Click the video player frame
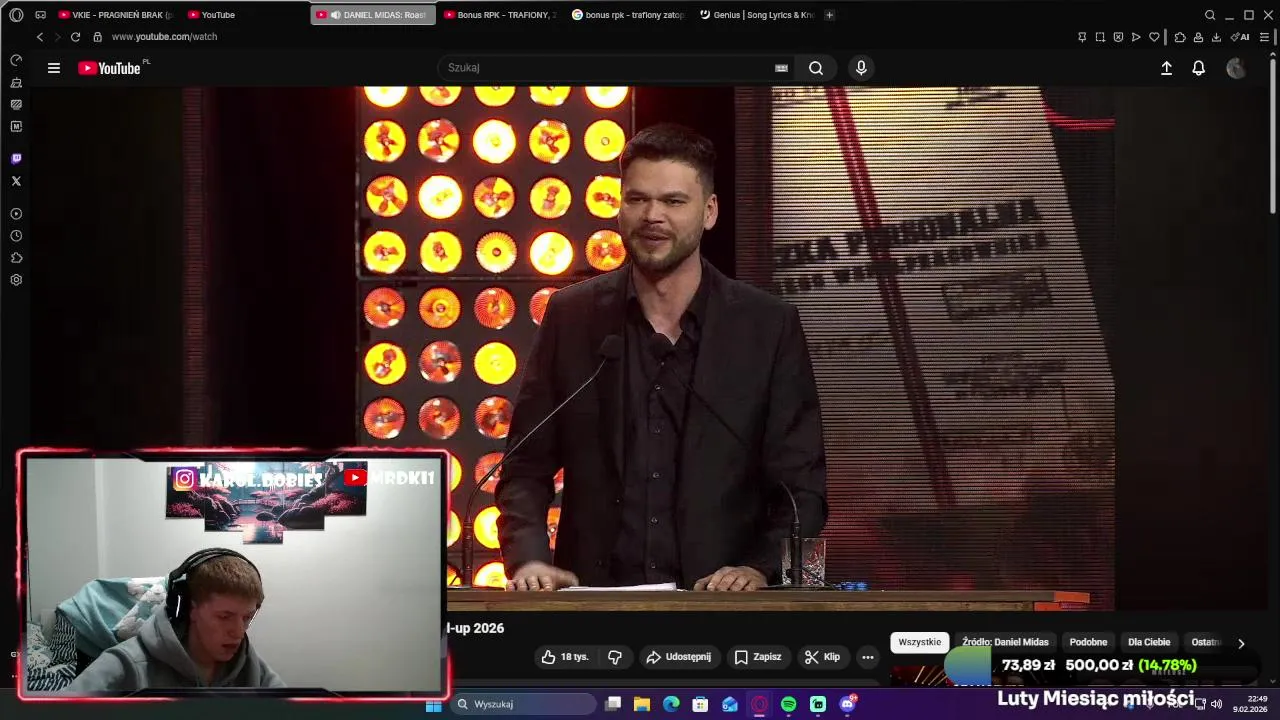 point(650,348)
